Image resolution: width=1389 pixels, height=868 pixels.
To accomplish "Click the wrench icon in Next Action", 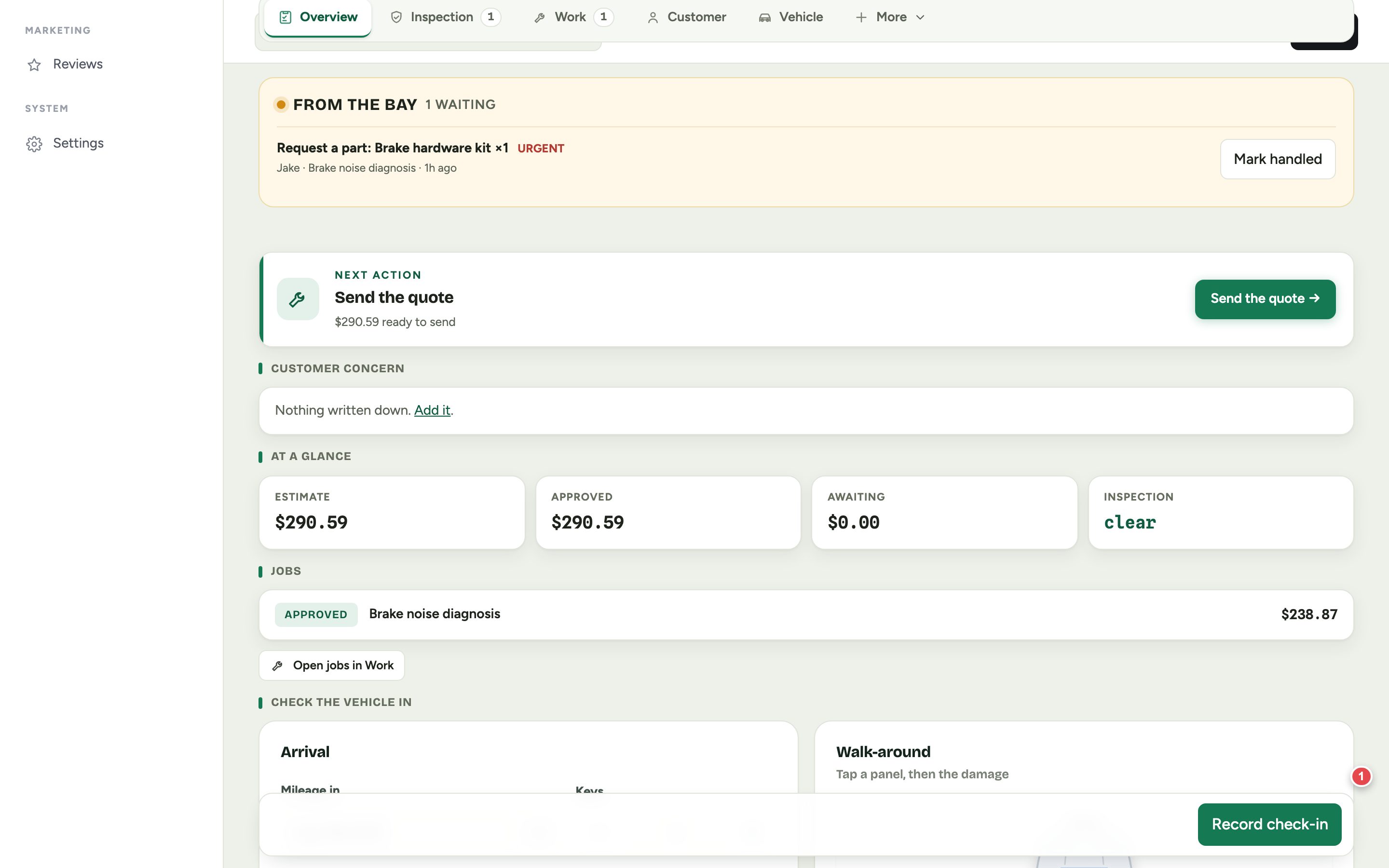I will pos(297,299).
